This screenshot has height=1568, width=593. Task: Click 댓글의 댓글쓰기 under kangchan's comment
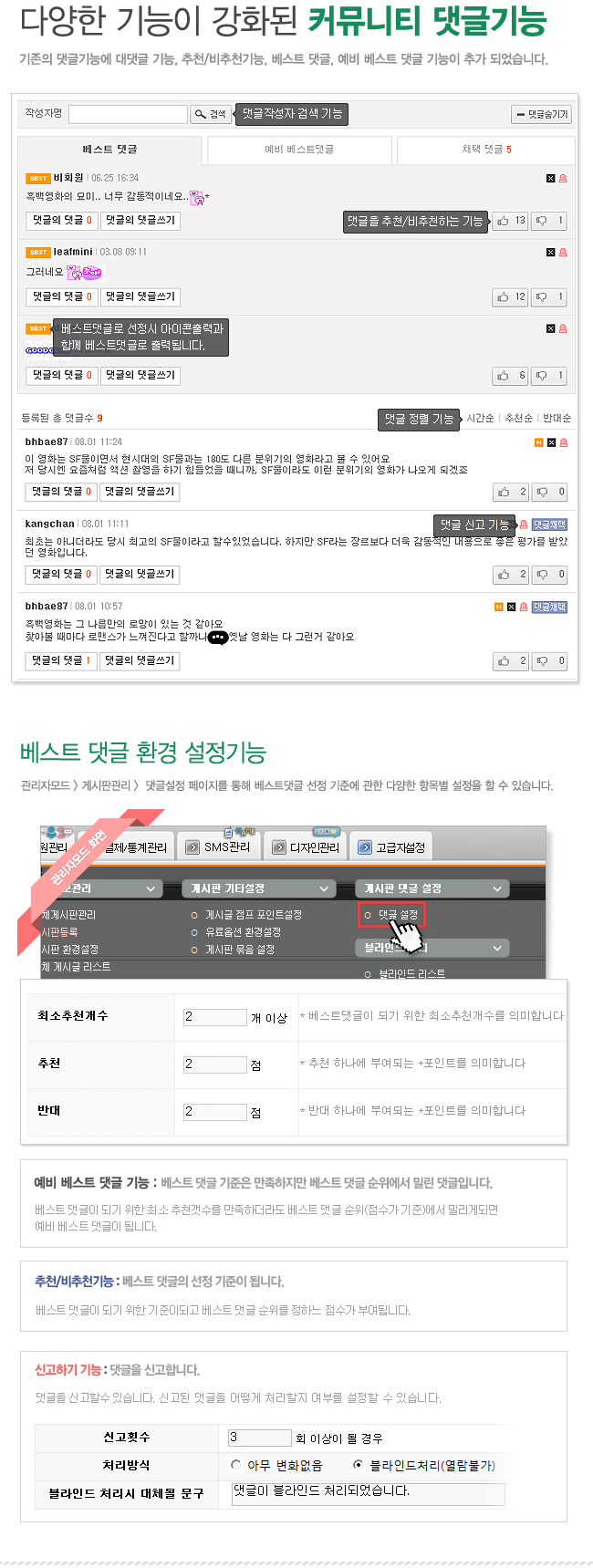coord(140,575)
